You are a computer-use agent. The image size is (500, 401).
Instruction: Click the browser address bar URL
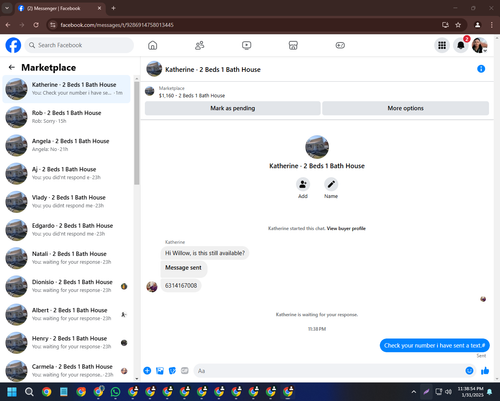(x=117, y=25)
